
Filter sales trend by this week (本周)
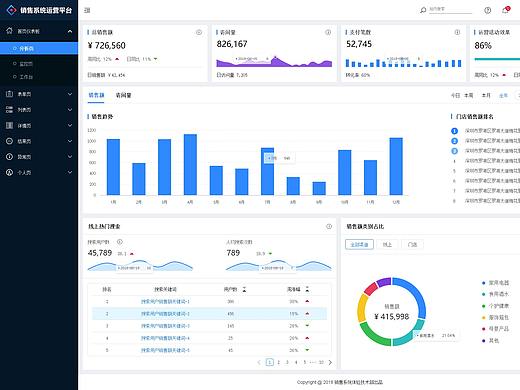469,95
